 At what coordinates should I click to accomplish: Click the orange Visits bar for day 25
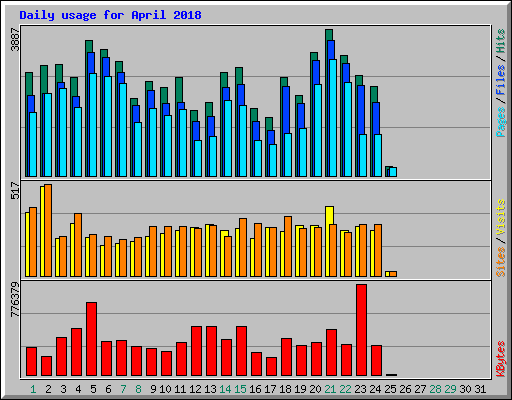393,274
